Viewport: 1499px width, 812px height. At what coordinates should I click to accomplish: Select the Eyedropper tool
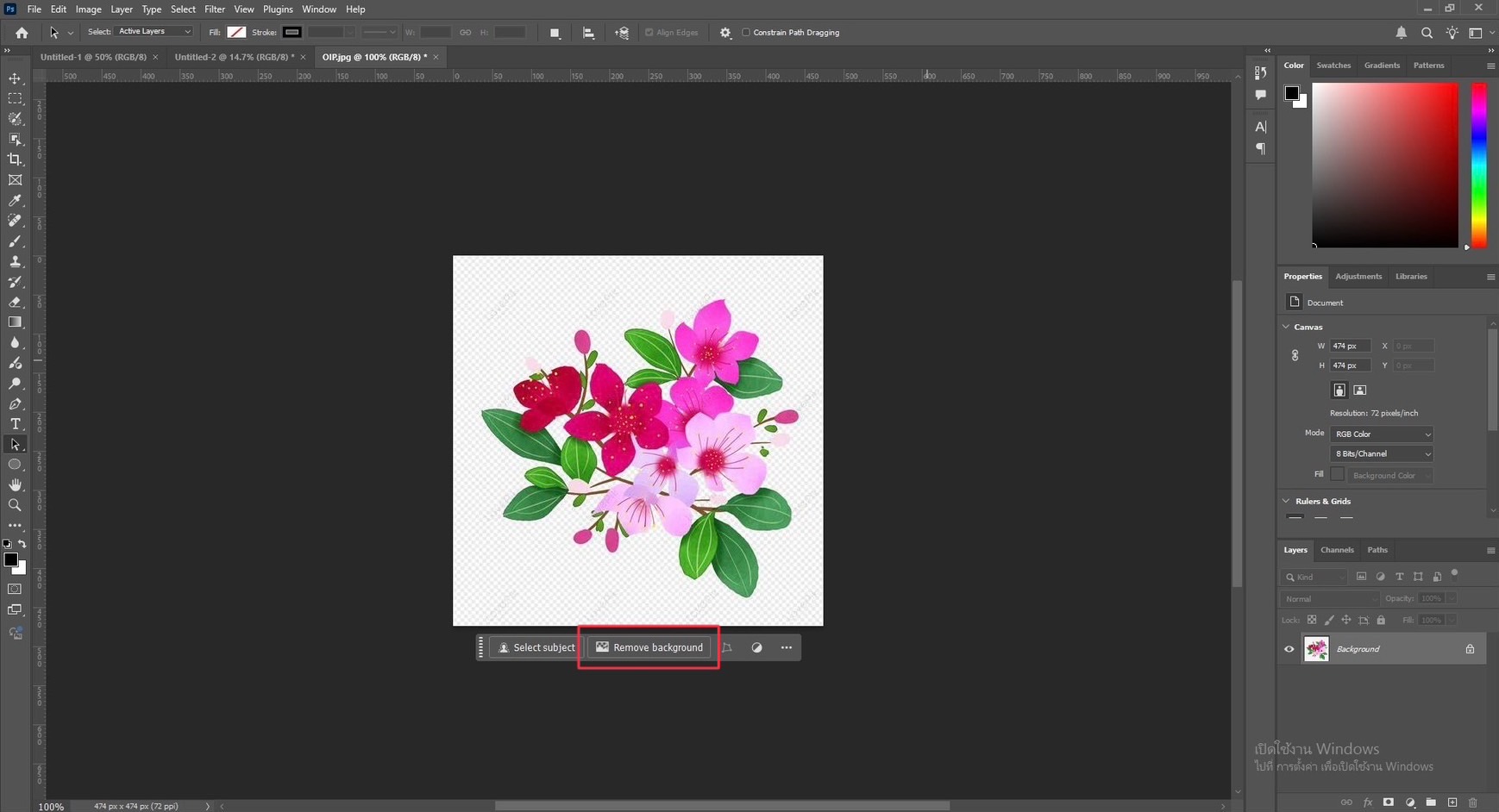coord(15,200)
